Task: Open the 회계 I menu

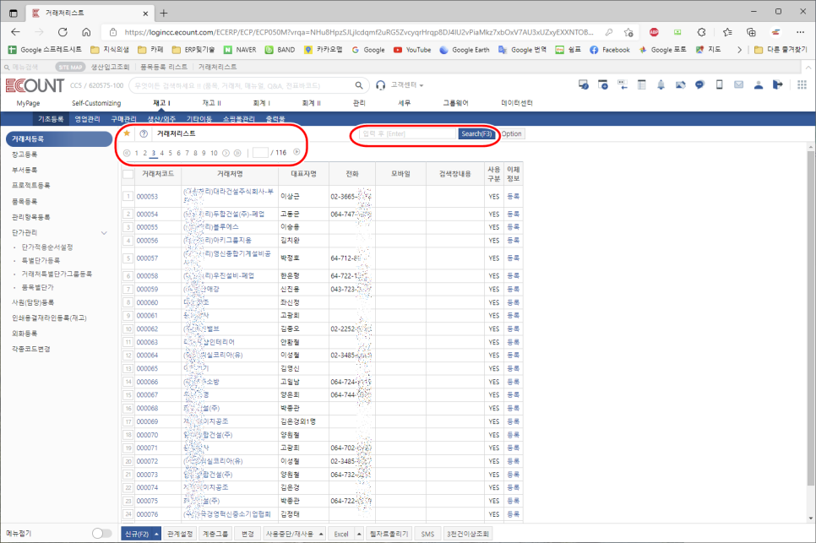Action: click(262, 103)
